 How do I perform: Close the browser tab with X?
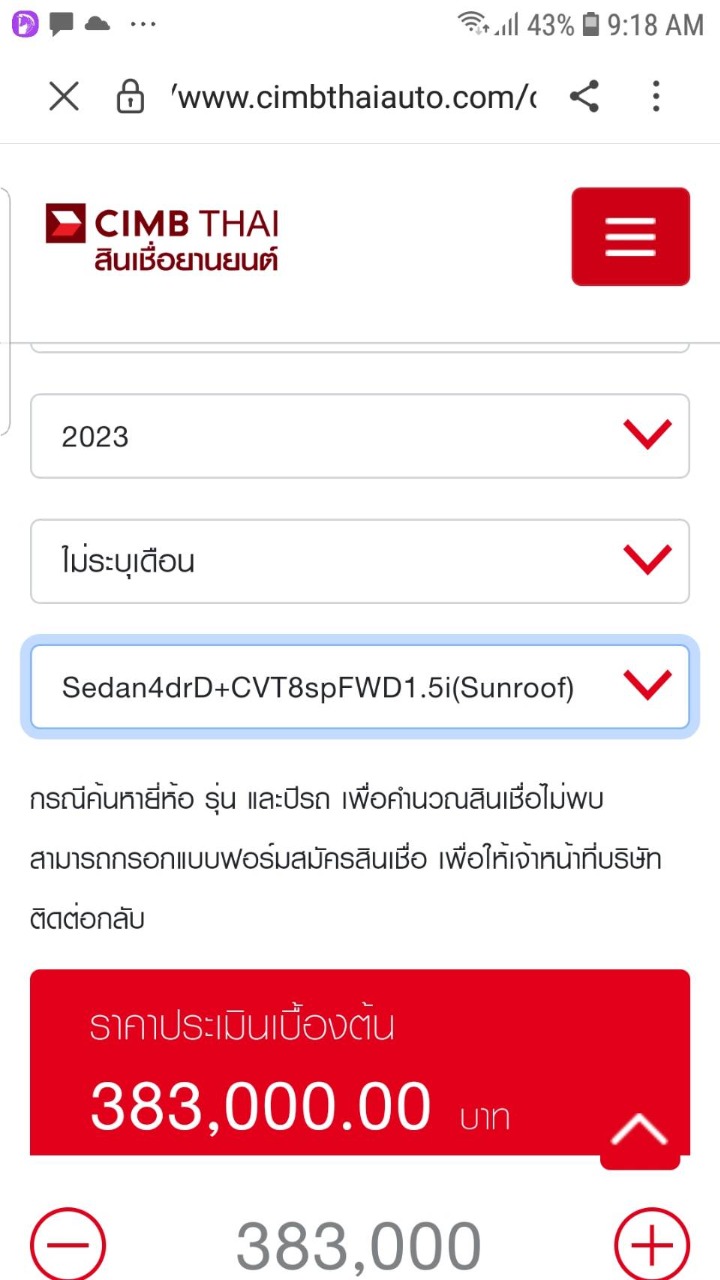coord(64,97)
